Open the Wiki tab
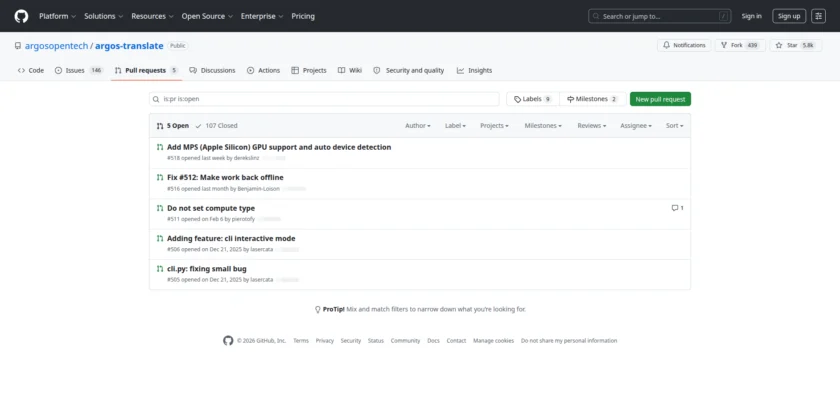 (x=350, y=70)
